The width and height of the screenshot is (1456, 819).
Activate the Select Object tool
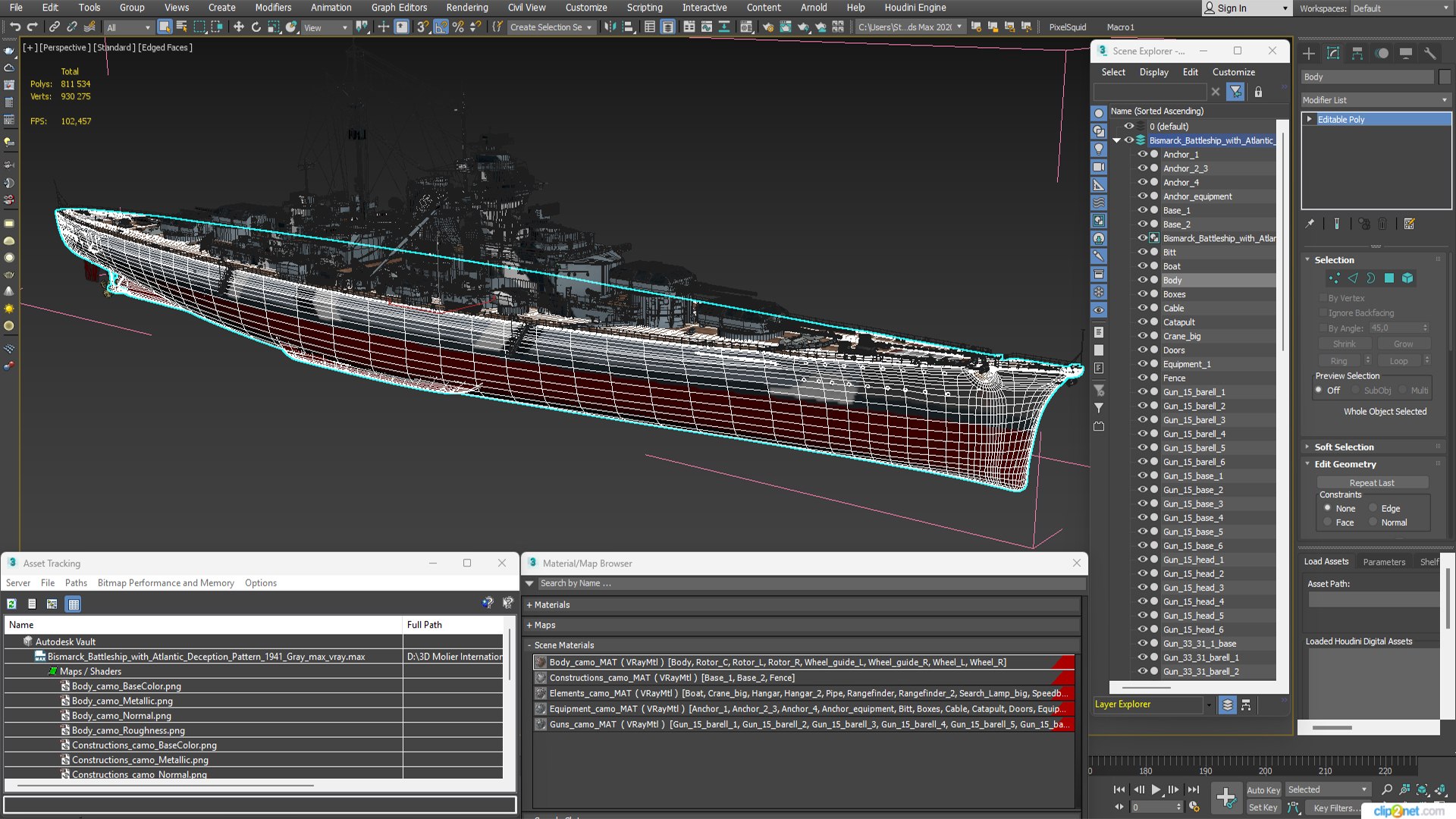[164, 27]
